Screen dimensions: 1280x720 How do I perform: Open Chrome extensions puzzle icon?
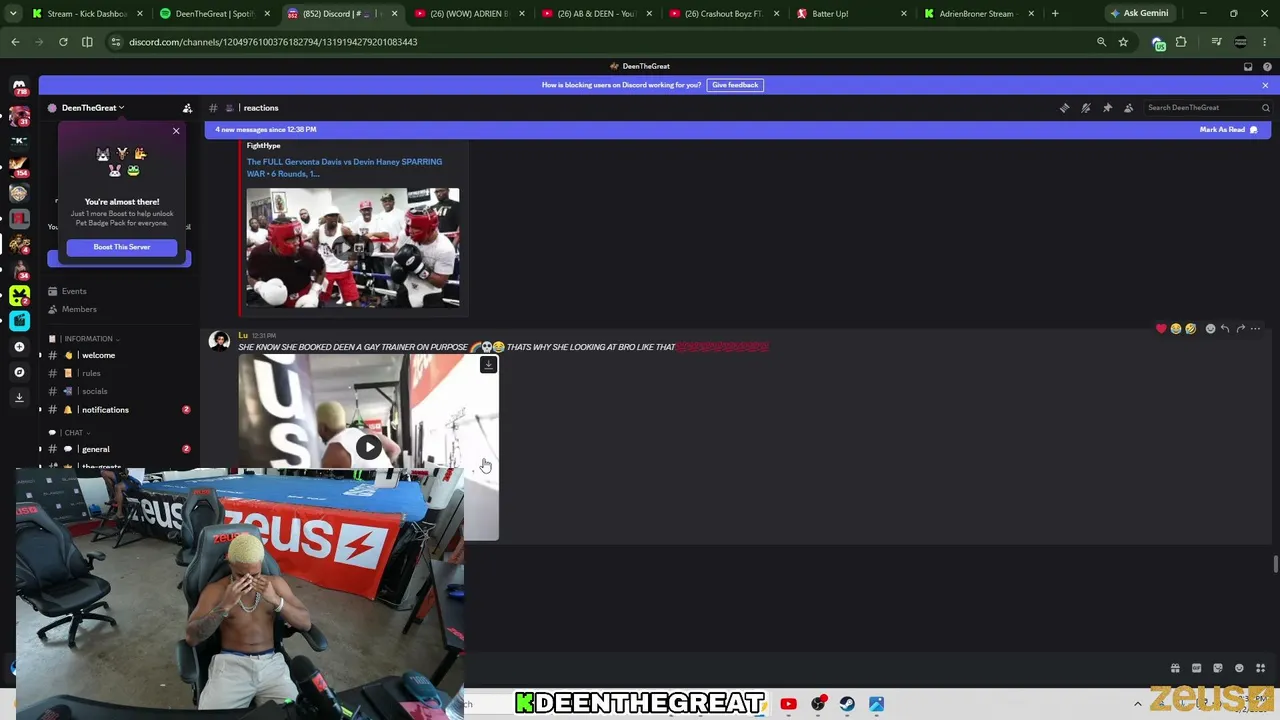point(1181,42)
